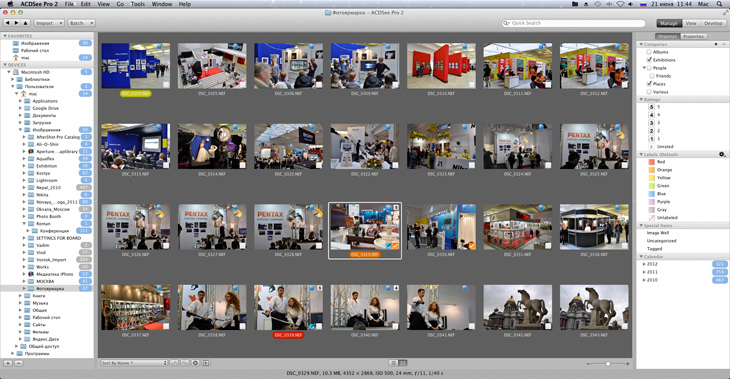730x379 pixels.
Task: Rotate image left in bottom toolbar
Action: 174,363
